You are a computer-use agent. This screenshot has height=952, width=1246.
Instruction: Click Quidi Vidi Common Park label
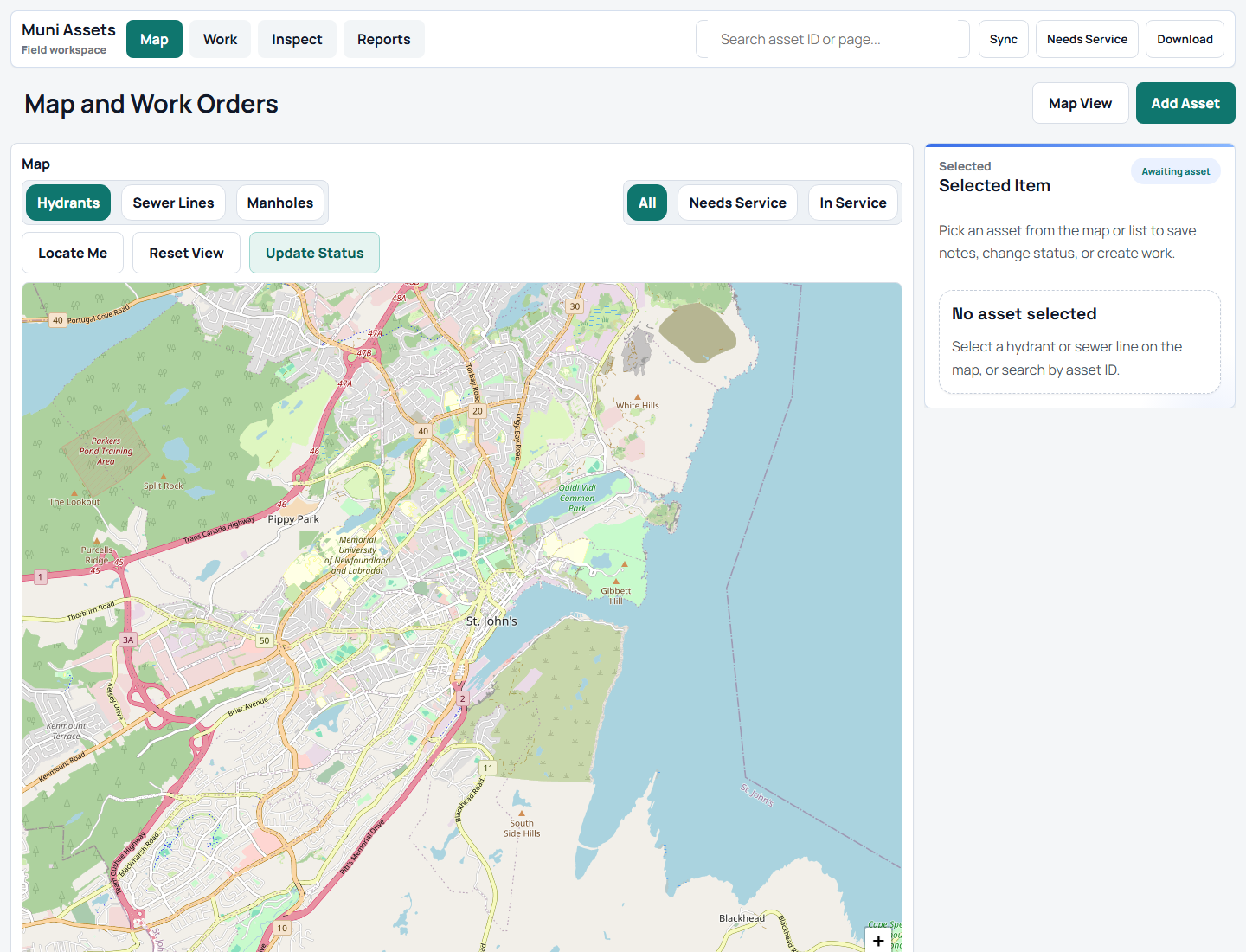click(577, 498)
